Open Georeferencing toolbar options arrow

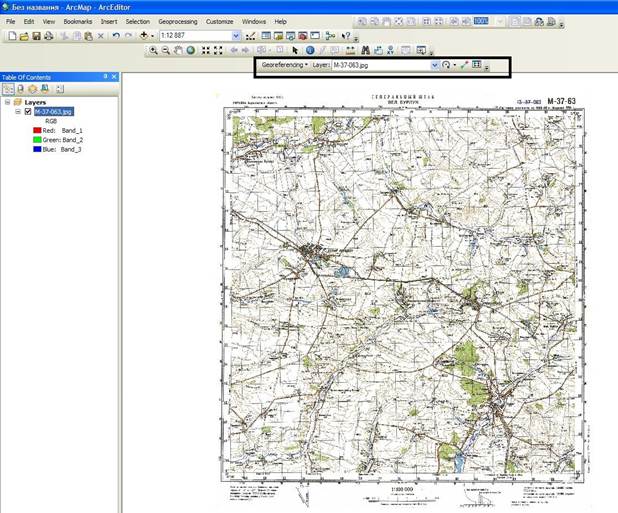[x=487, y=67]
